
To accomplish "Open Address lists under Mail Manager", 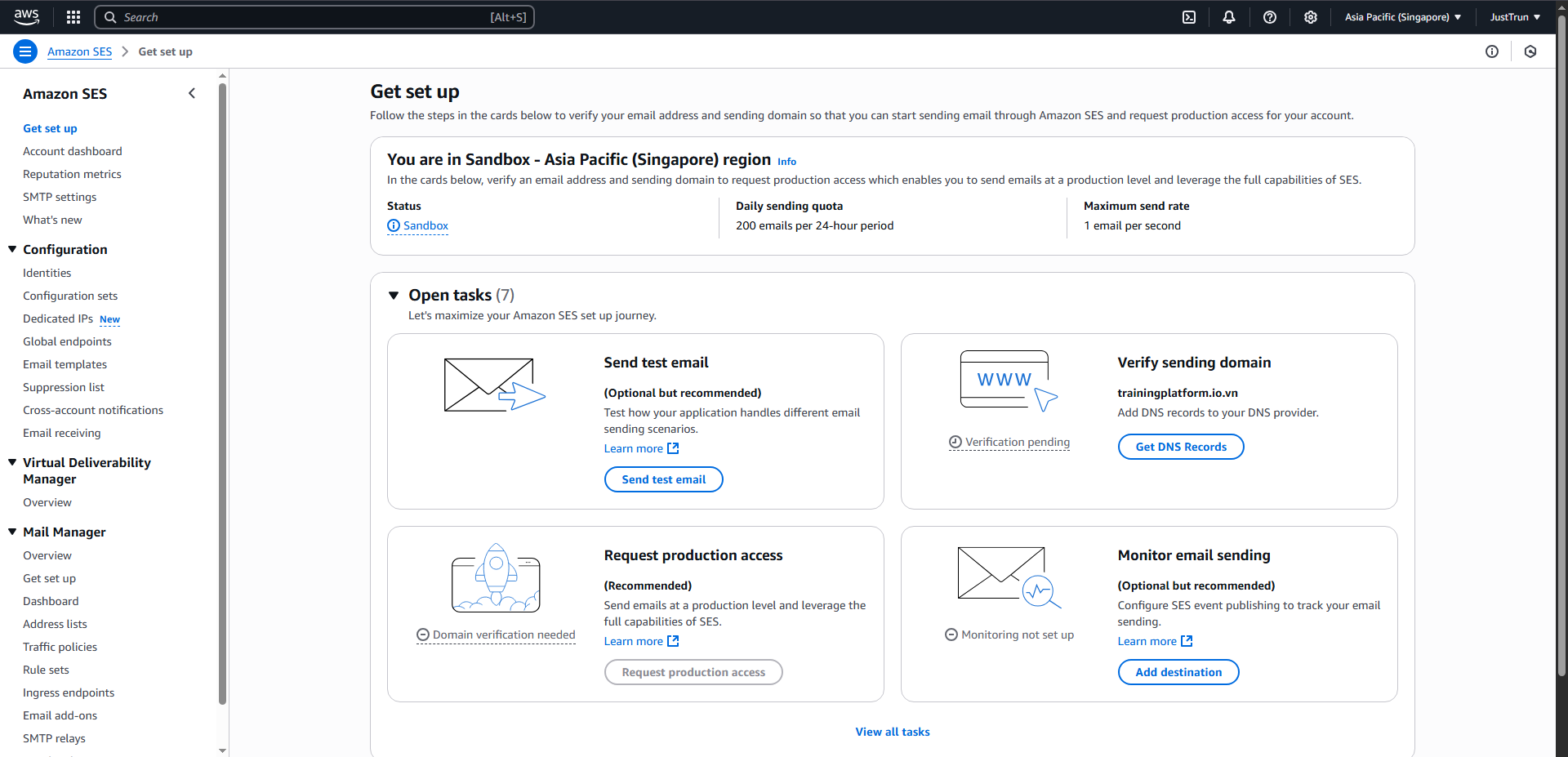I will [x=55, y=624].
